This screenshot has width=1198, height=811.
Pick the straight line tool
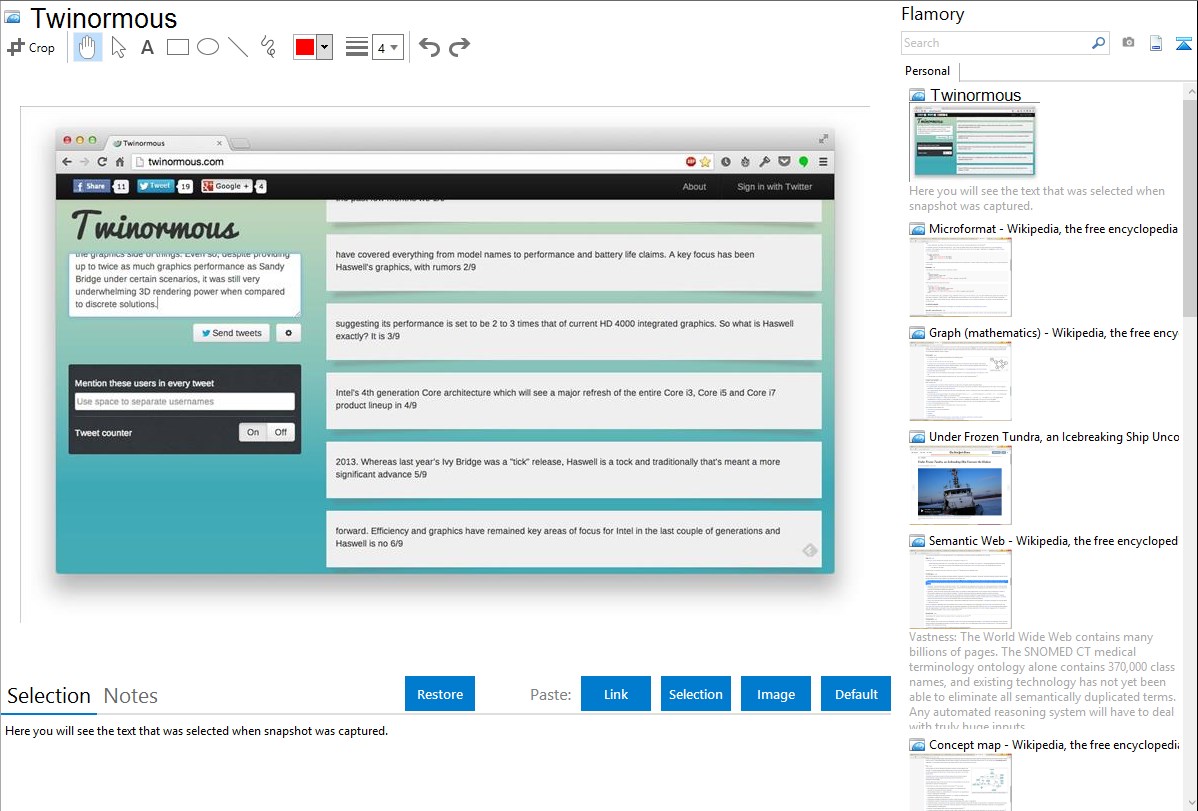pyautogui.click(x=238, y=47)
